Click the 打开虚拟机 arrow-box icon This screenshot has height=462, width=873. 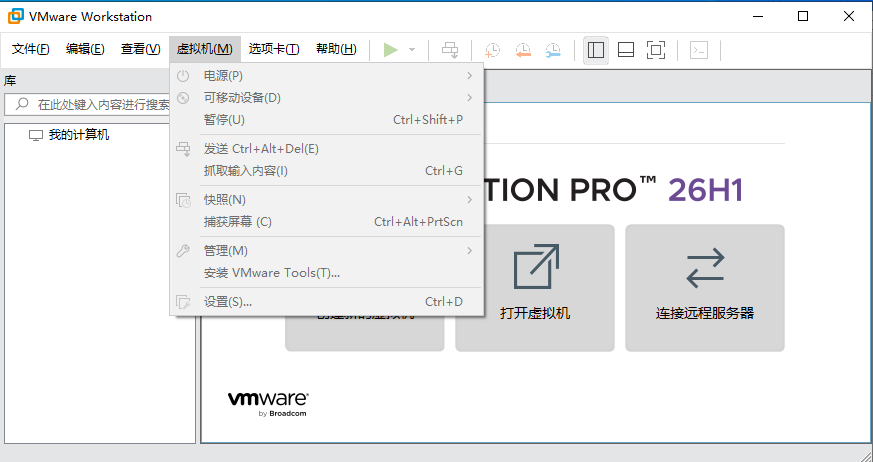(x=536, y=267)
